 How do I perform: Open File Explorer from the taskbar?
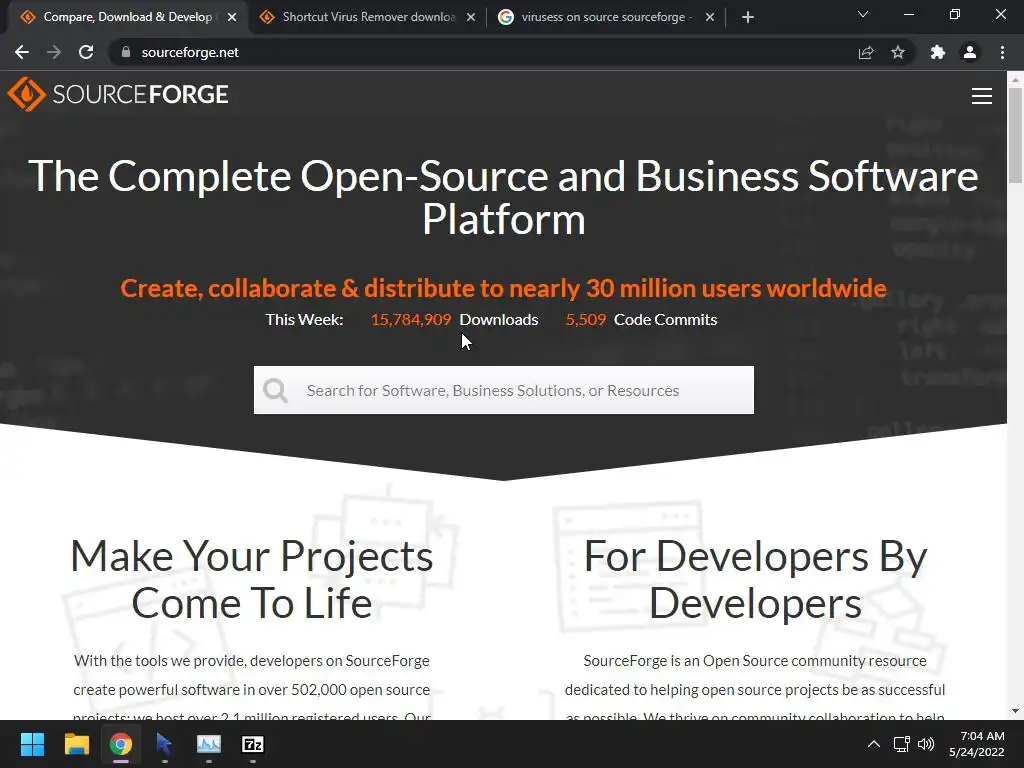[x=76, y=744]
